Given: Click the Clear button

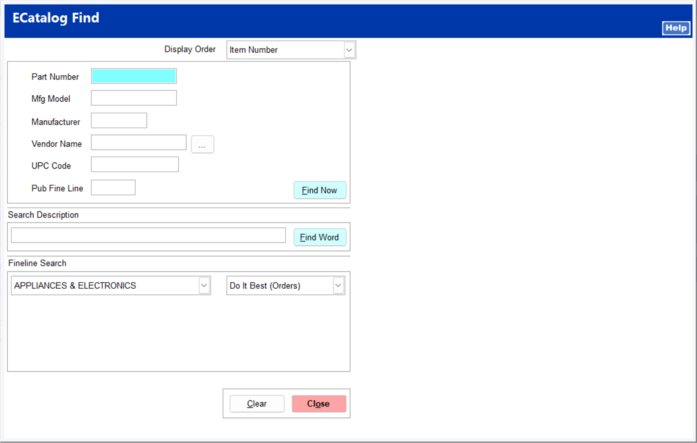Looking at the screenshot, I should [x=257, y=404].
